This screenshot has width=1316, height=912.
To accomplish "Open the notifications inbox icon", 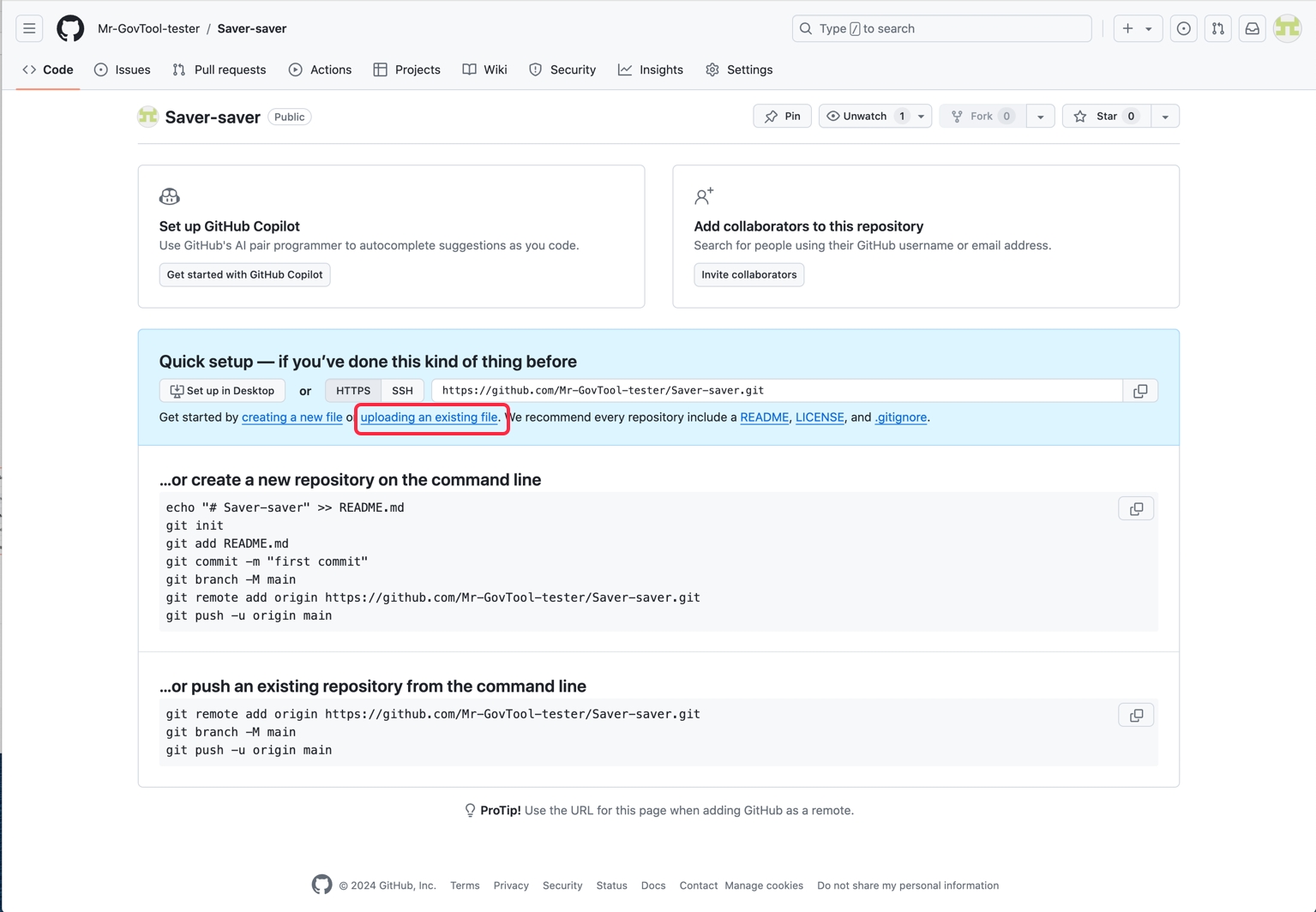I will click(1252, 28).
